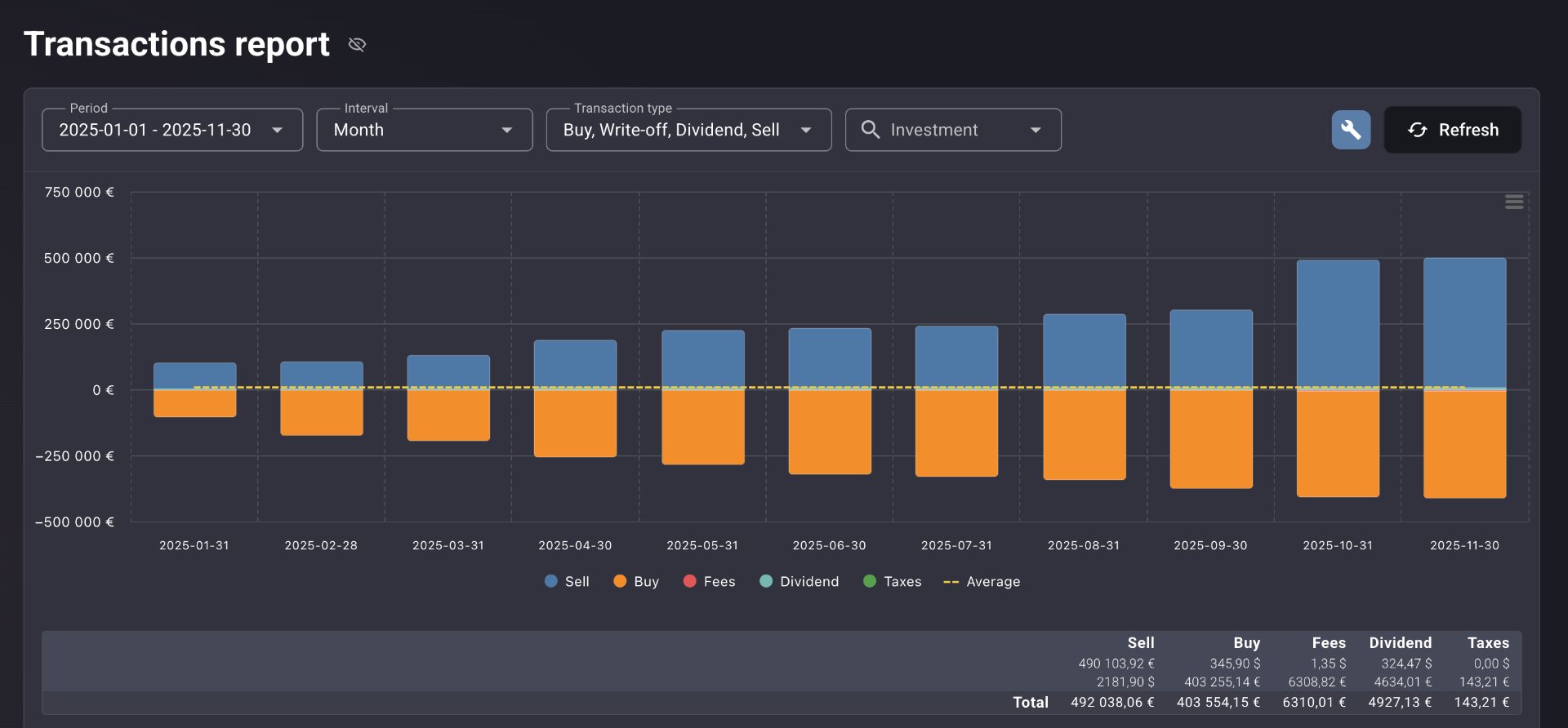Click the Dividend amount 324,47 $

(x=1406, y=664)
